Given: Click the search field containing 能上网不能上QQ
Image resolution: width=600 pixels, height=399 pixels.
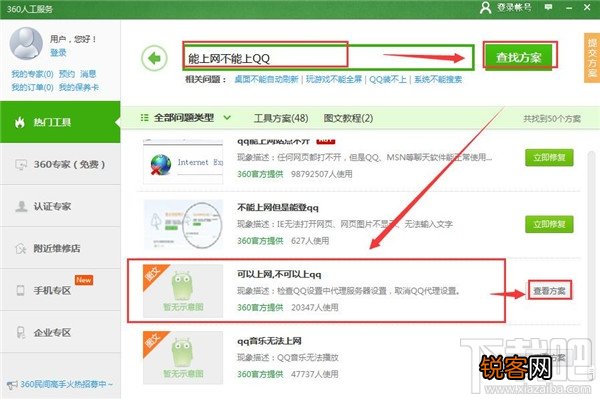Looking at the screenshot, I should click(x=328, y=58).
